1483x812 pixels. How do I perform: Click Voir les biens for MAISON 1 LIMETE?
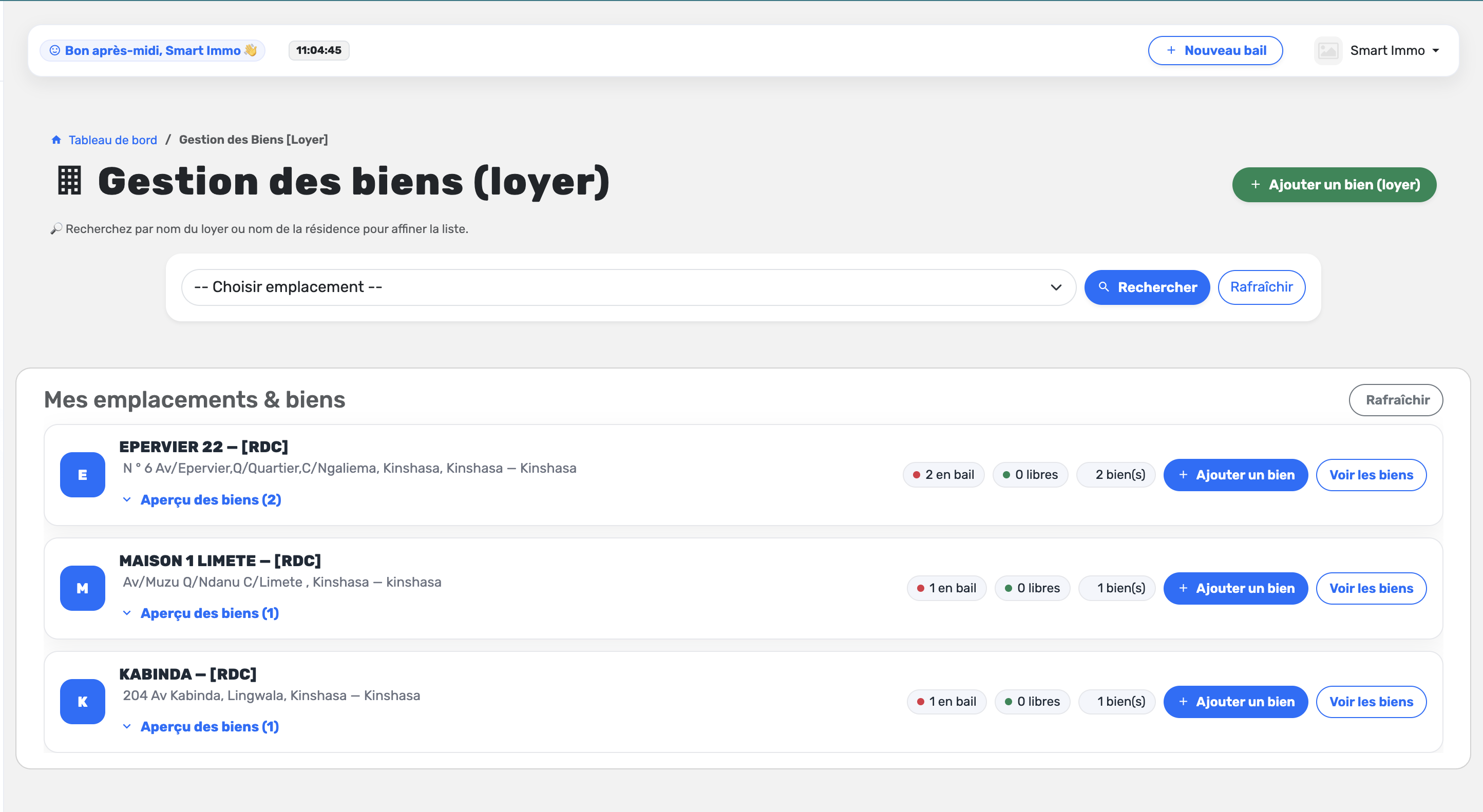(x=1371, y=588)
